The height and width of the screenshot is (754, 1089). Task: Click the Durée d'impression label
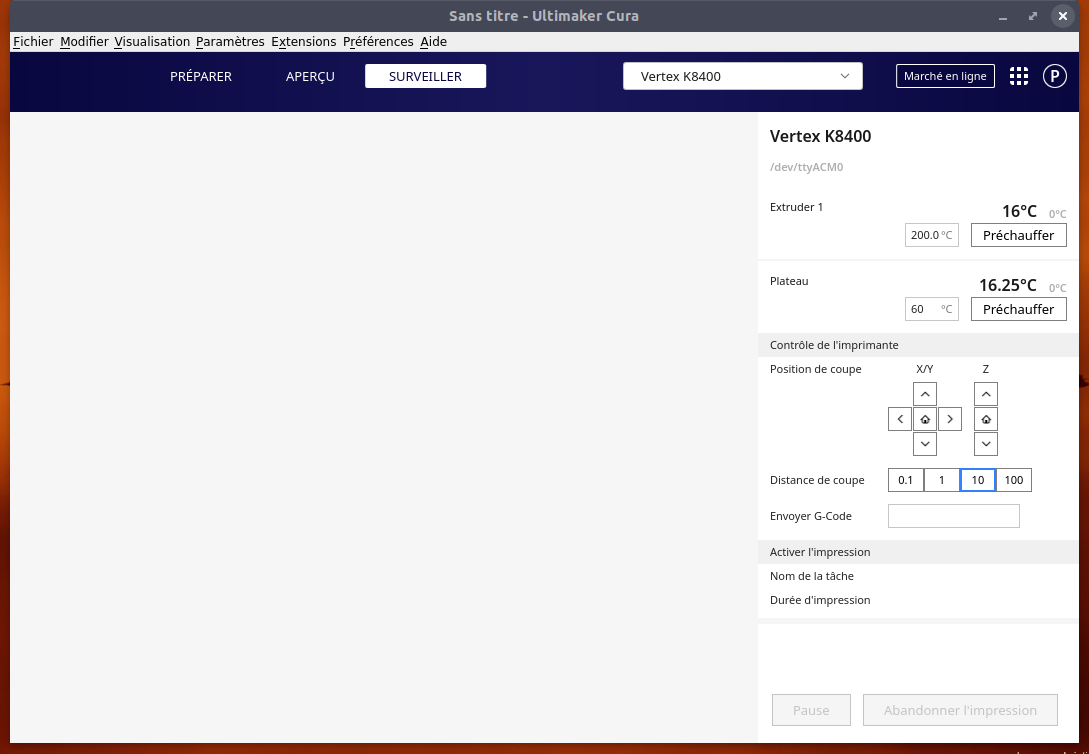820,600
